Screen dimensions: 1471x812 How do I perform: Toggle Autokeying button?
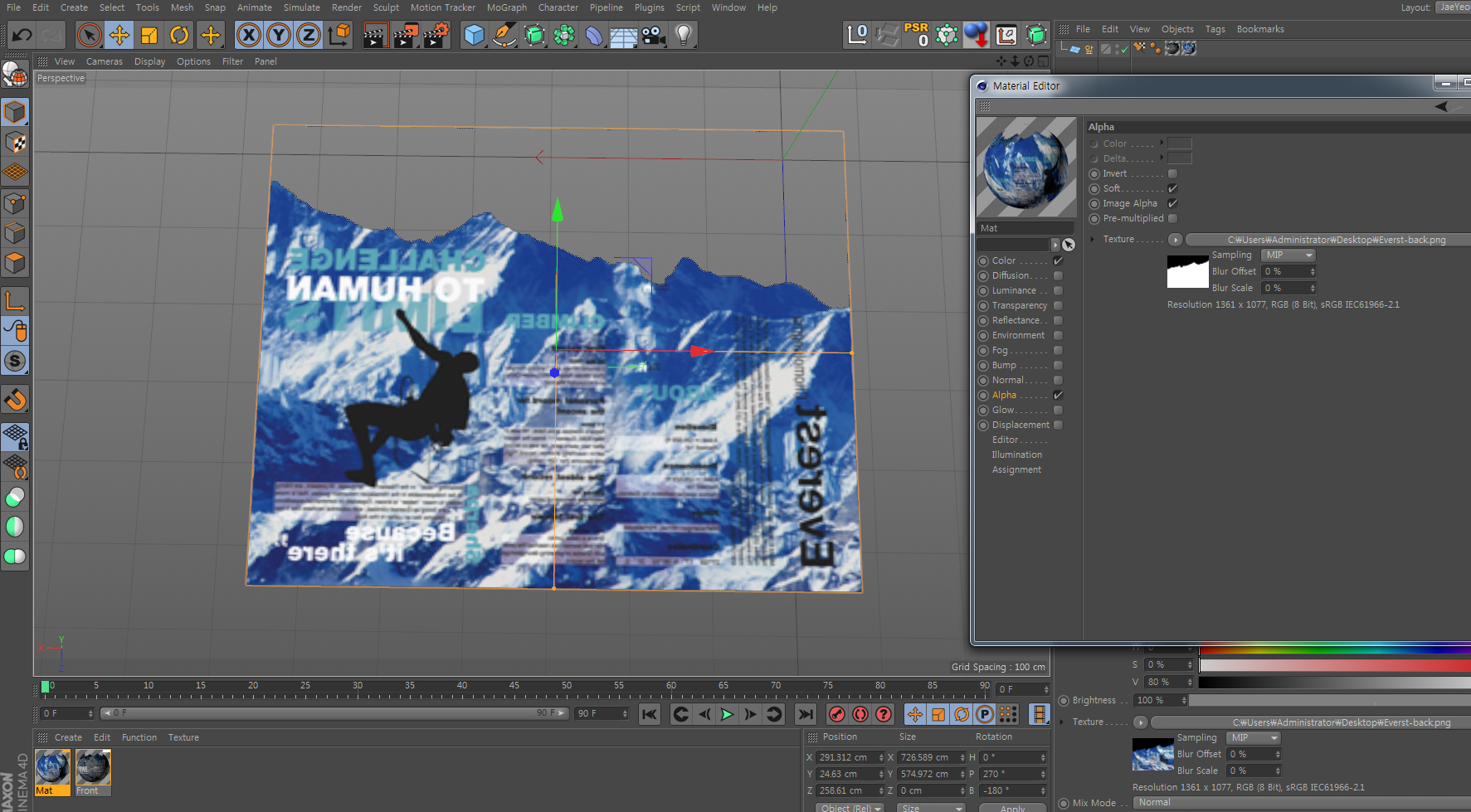[860, 714]
